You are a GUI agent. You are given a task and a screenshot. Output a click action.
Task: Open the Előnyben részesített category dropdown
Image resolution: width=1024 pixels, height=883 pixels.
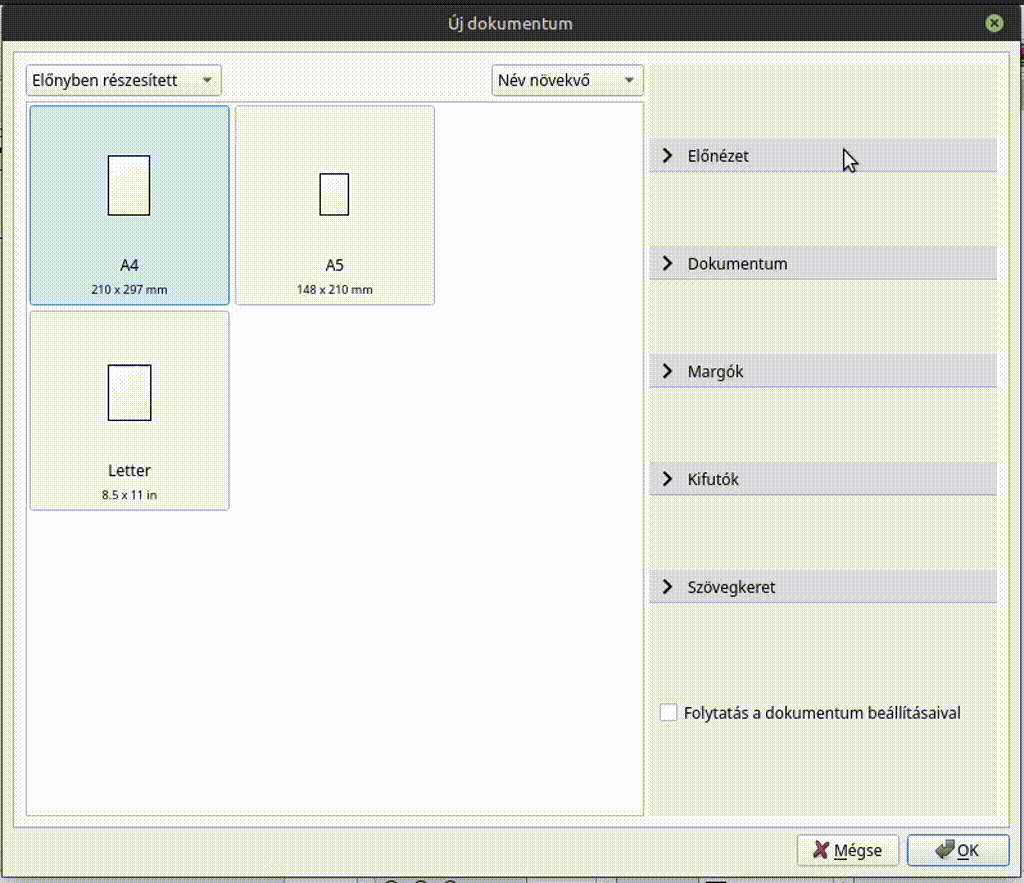(123, 80)
